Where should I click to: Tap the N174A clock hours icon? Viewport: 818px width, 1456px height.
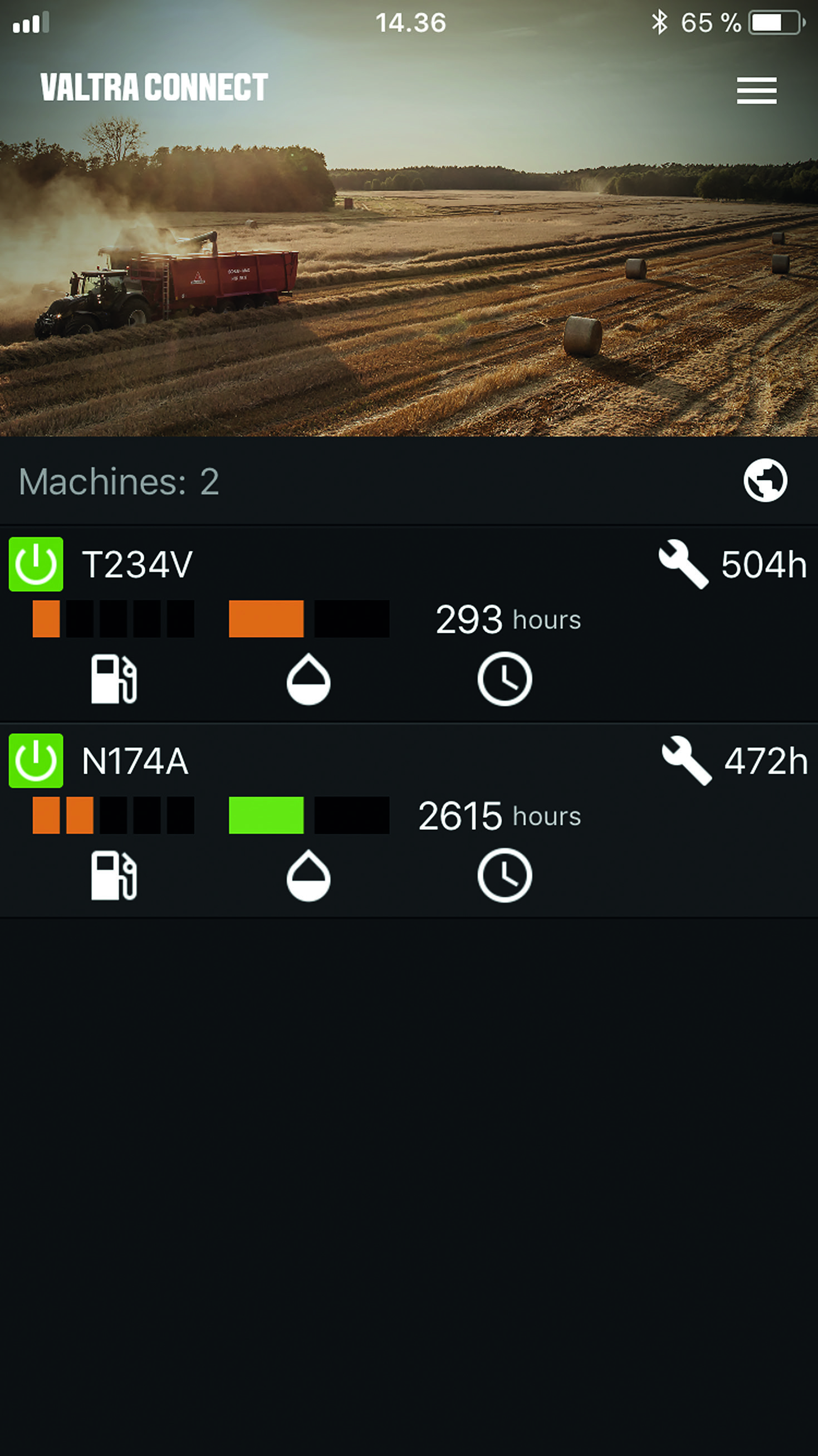(504, 876)
